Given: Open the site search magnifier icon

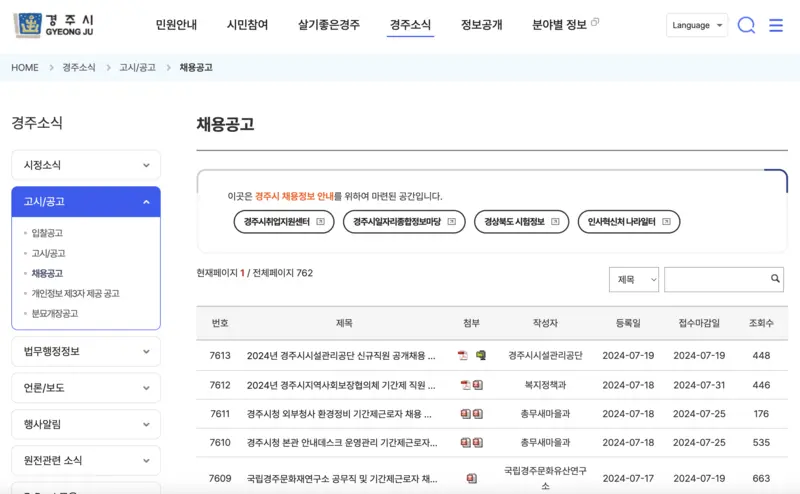Looking at the screenshot, I should (746, 25).
